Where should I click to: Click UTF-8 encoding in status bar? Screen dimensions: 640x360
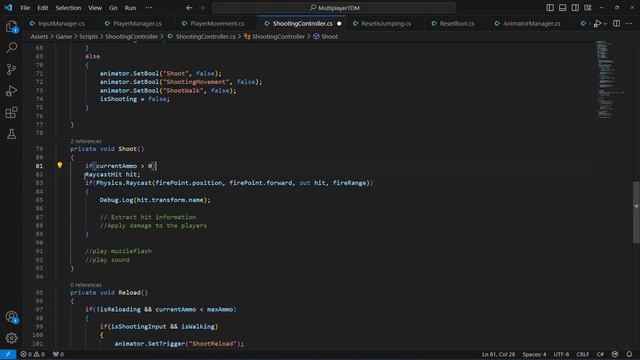[561, 354]
